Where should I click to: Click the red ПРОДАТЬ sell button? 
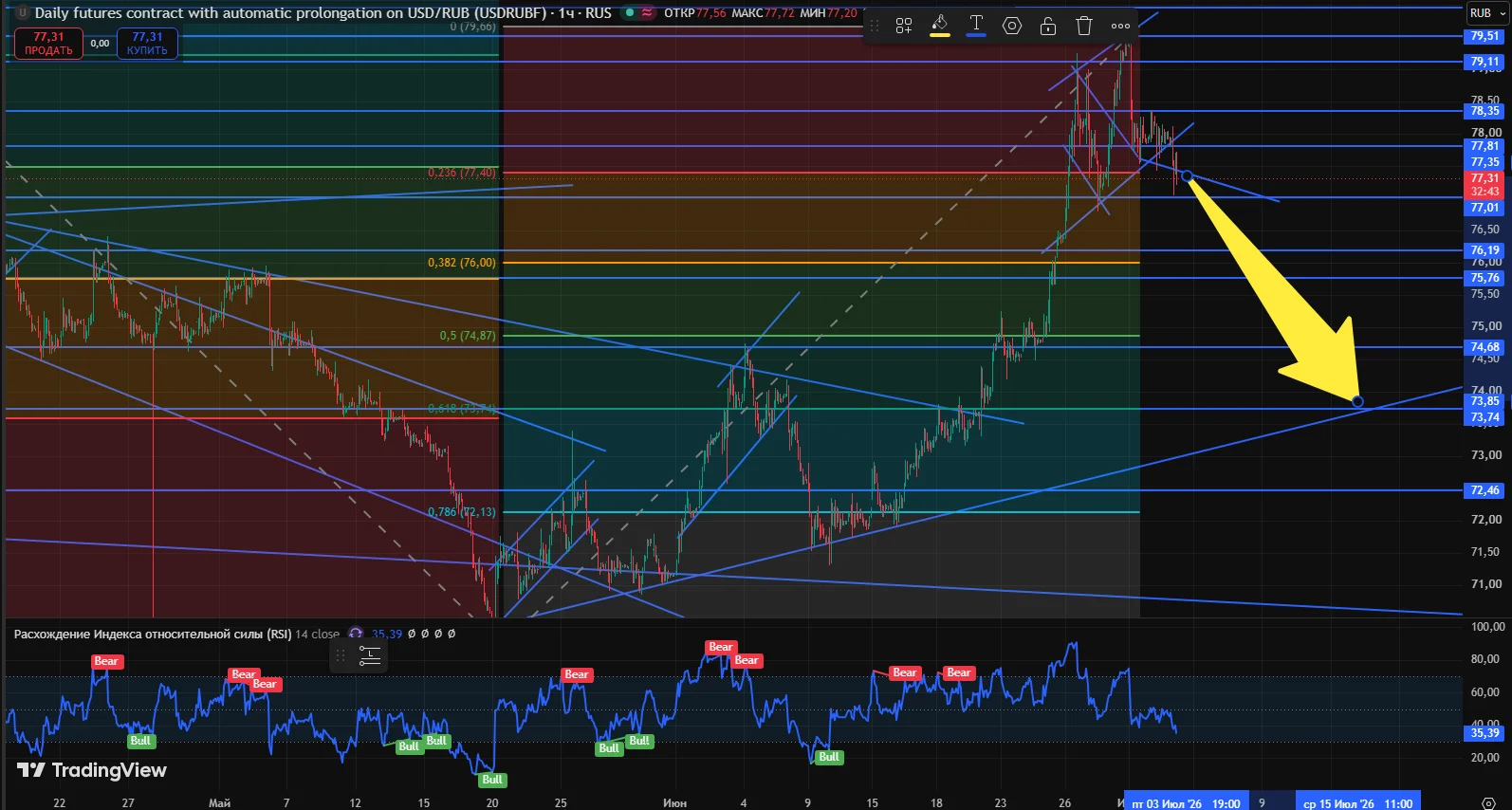tap(48, 44)
